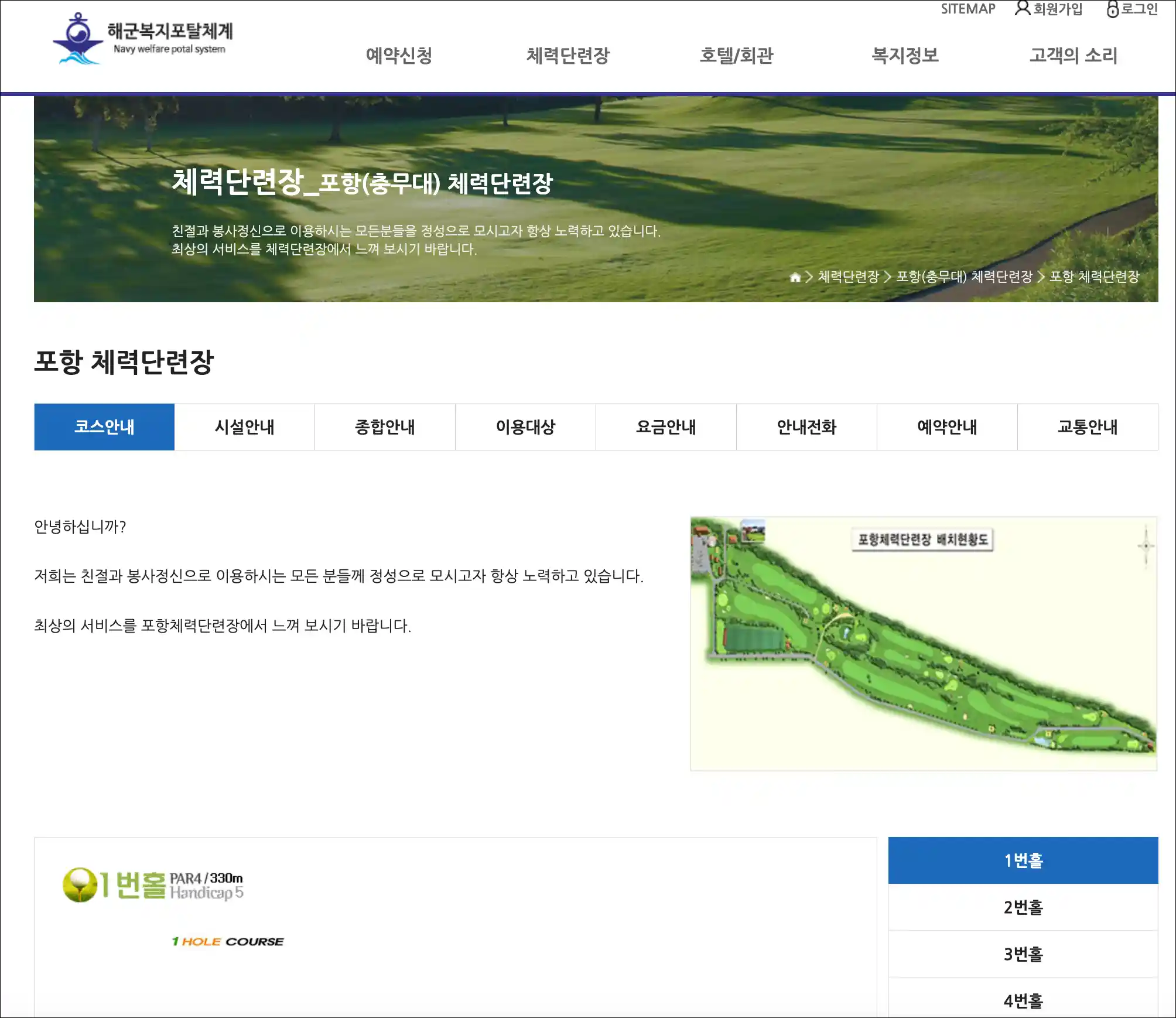This screenshot has width=1176, height=1018.
Task: Click 포항(충무대) 체력단련장 breadcrumb link
Action: pyautogui.click(x=964, y=277)
